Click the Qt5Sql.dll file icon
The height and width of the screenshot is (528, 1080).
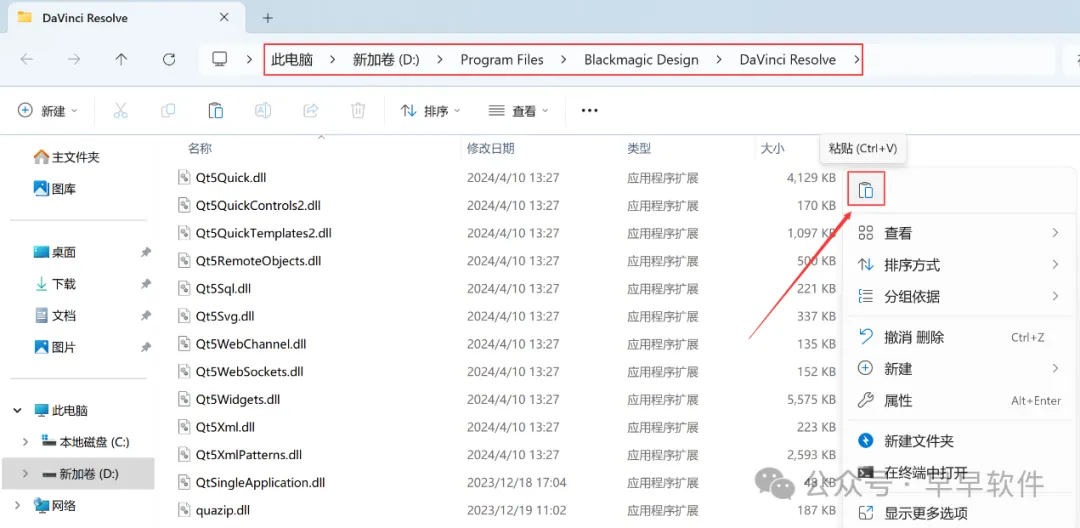point(183,288)
